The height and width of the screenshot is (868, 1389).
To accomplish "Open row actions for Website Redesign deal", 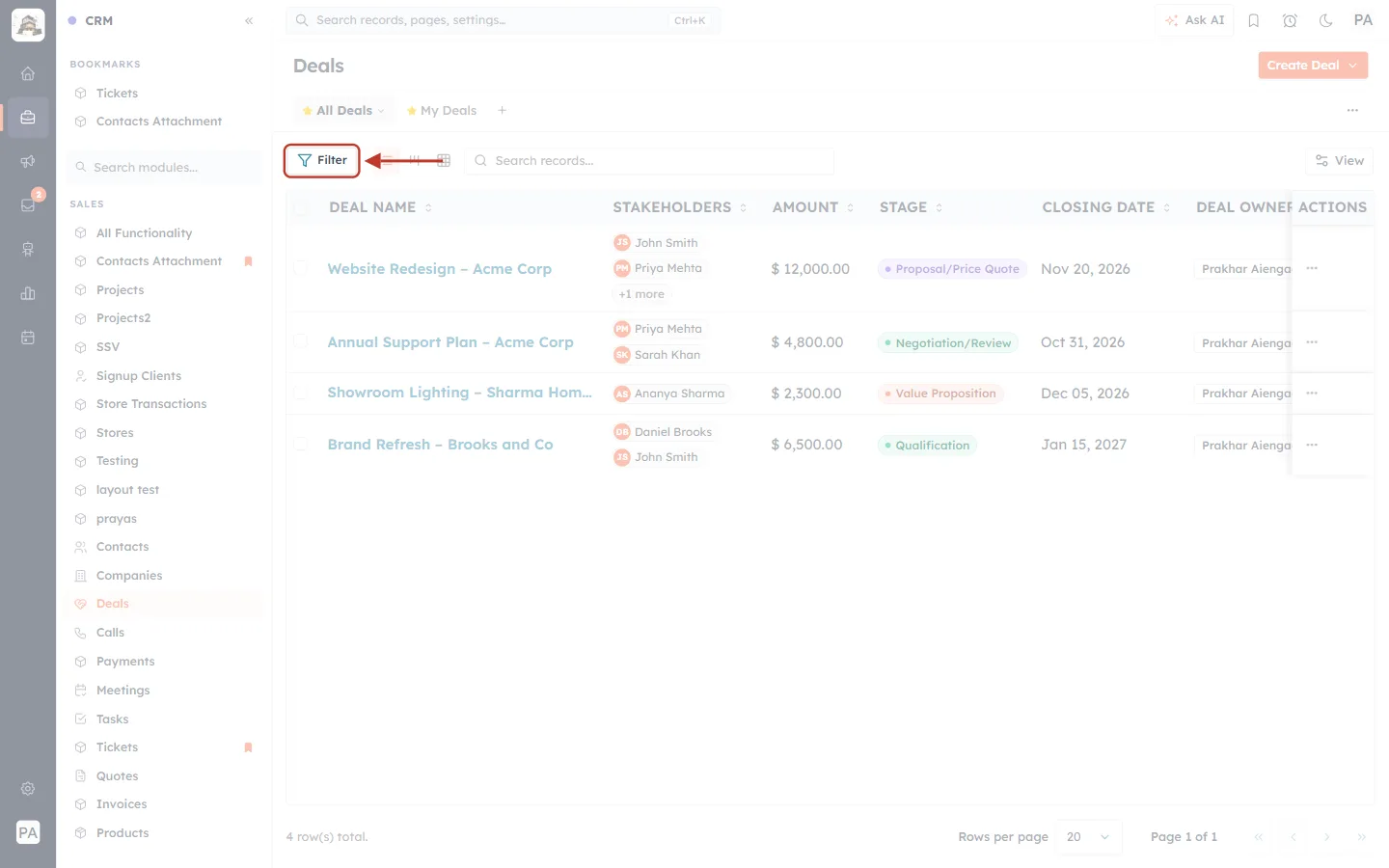I will pos(1312,268).
